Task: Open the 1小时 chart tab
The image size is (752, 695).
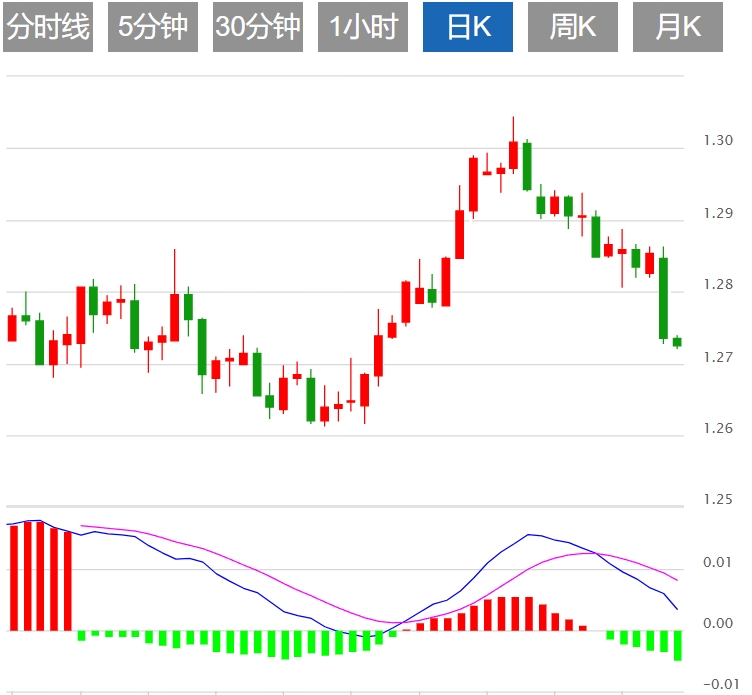Action: click(363, 27)
